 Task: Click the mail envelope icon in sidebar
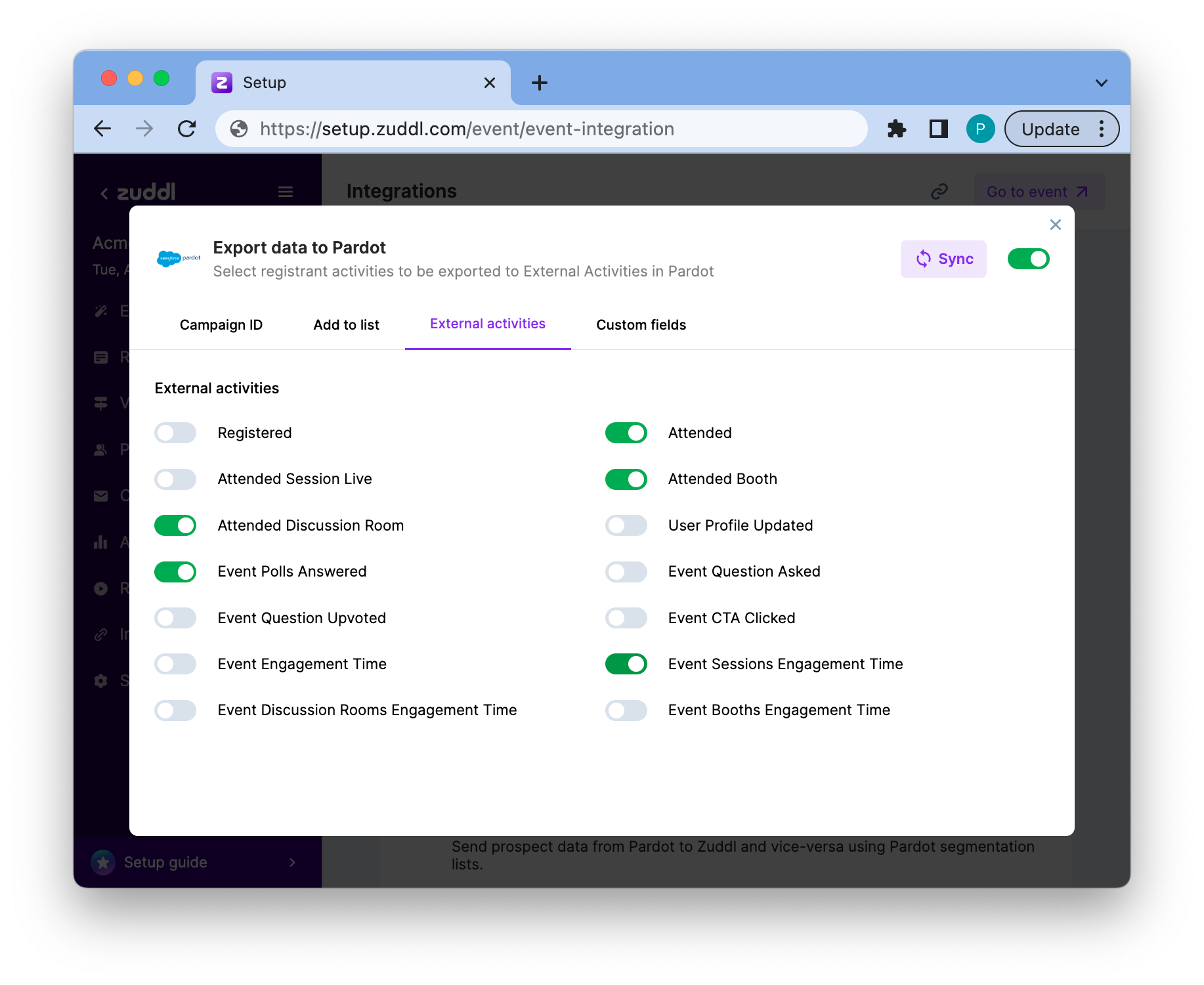click(x=100, y=496)
